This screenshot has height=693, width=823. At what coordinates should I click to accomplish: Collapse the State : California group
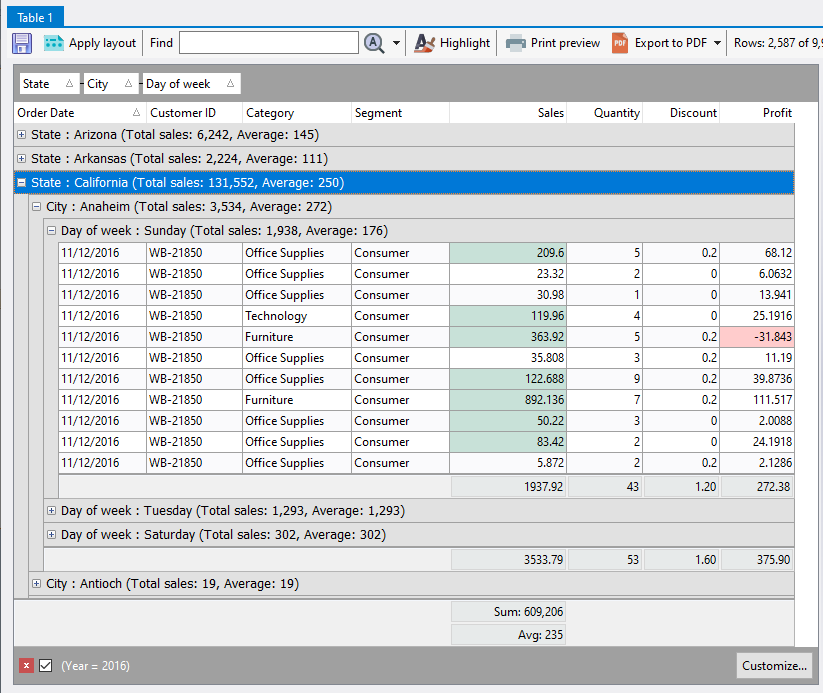coord(22,183)
